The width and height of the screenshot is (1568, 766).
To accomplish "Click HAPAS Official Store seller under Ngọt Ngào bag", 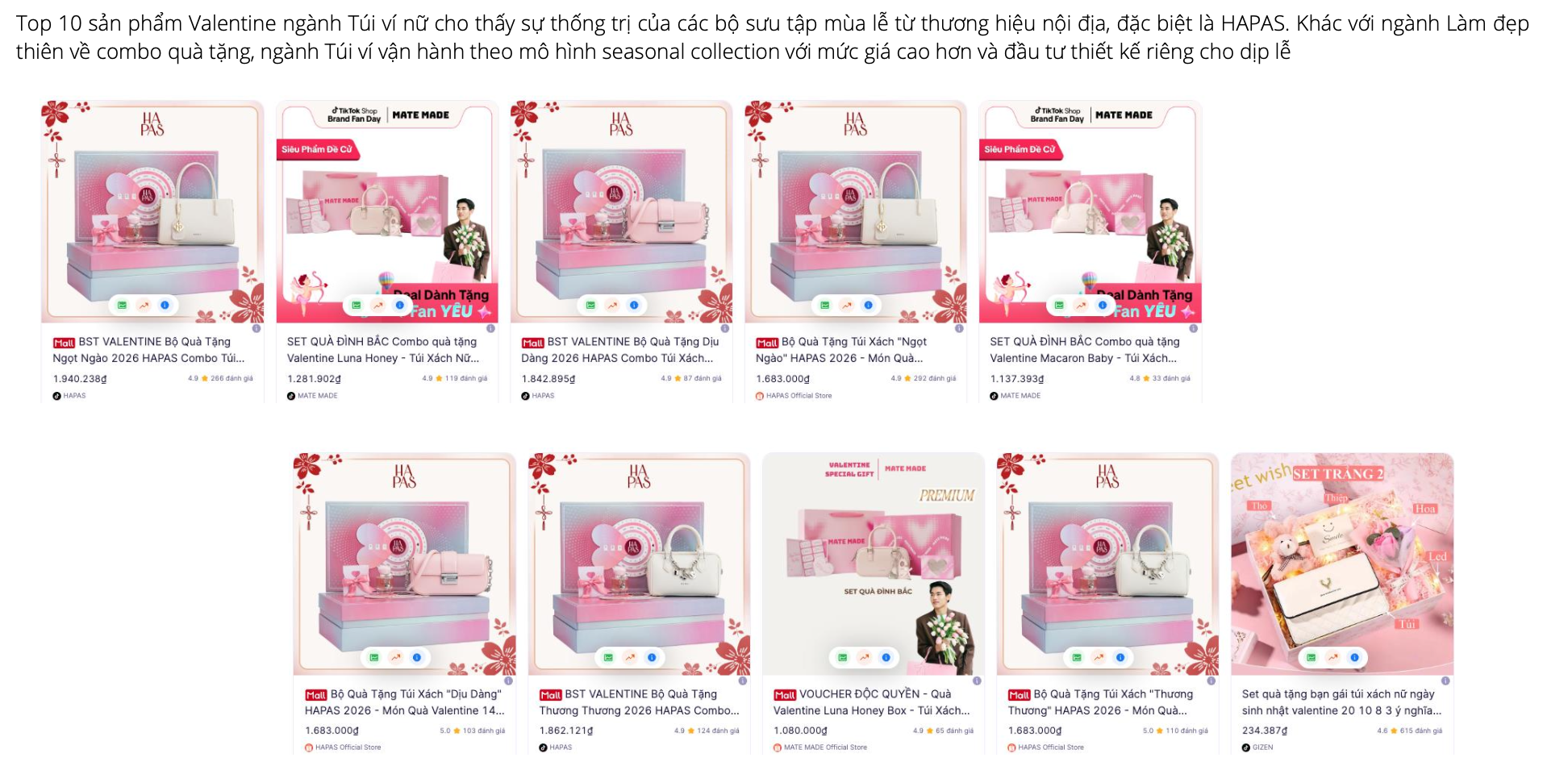I will (x=799, y=396).
